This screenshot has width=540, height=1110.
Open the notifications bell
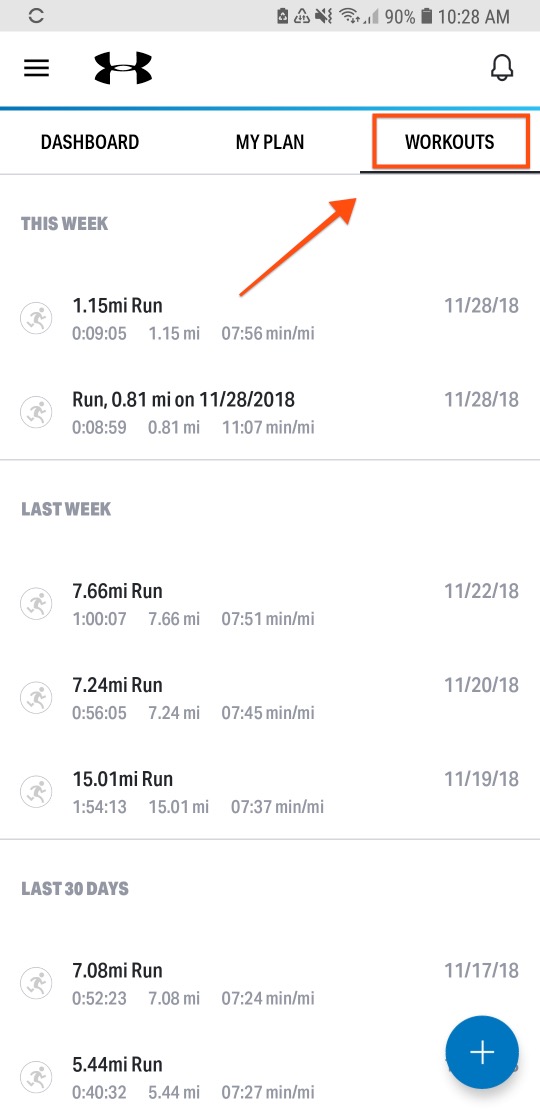click(502, 68)
